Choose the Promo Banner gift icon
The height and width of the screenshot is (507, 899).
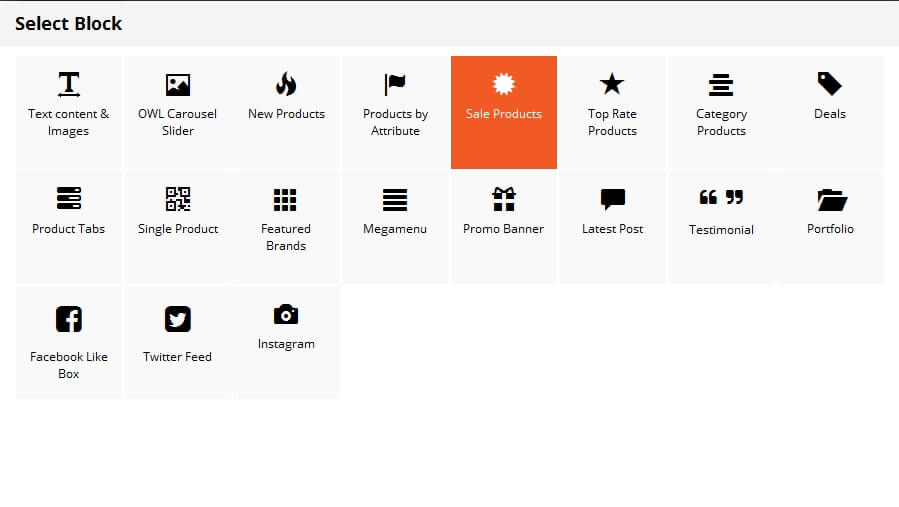(x=504, y=199)
